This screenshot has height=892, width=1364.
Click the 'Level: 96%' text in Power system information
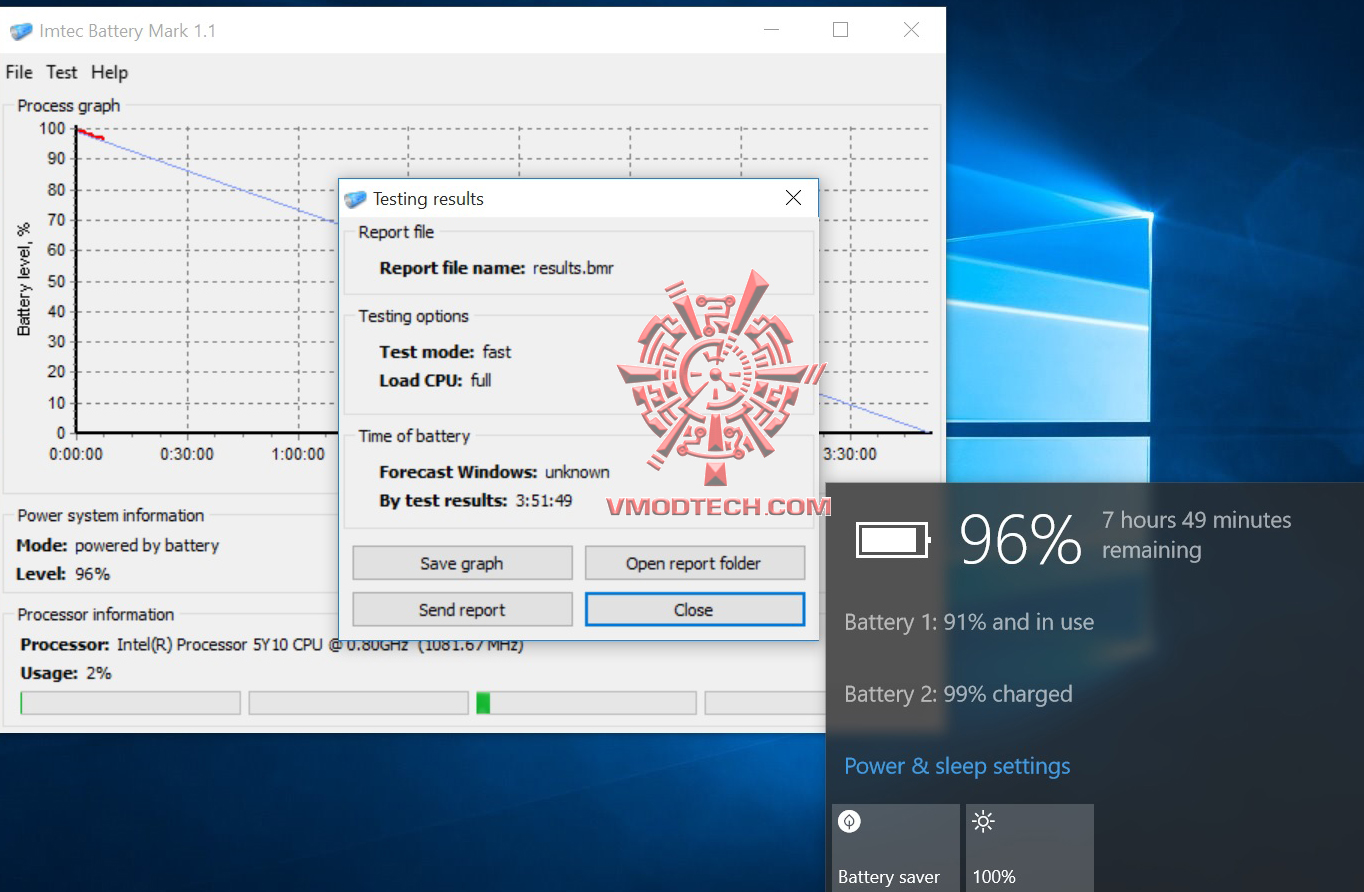pyautogui.click(x=63, y=574)
